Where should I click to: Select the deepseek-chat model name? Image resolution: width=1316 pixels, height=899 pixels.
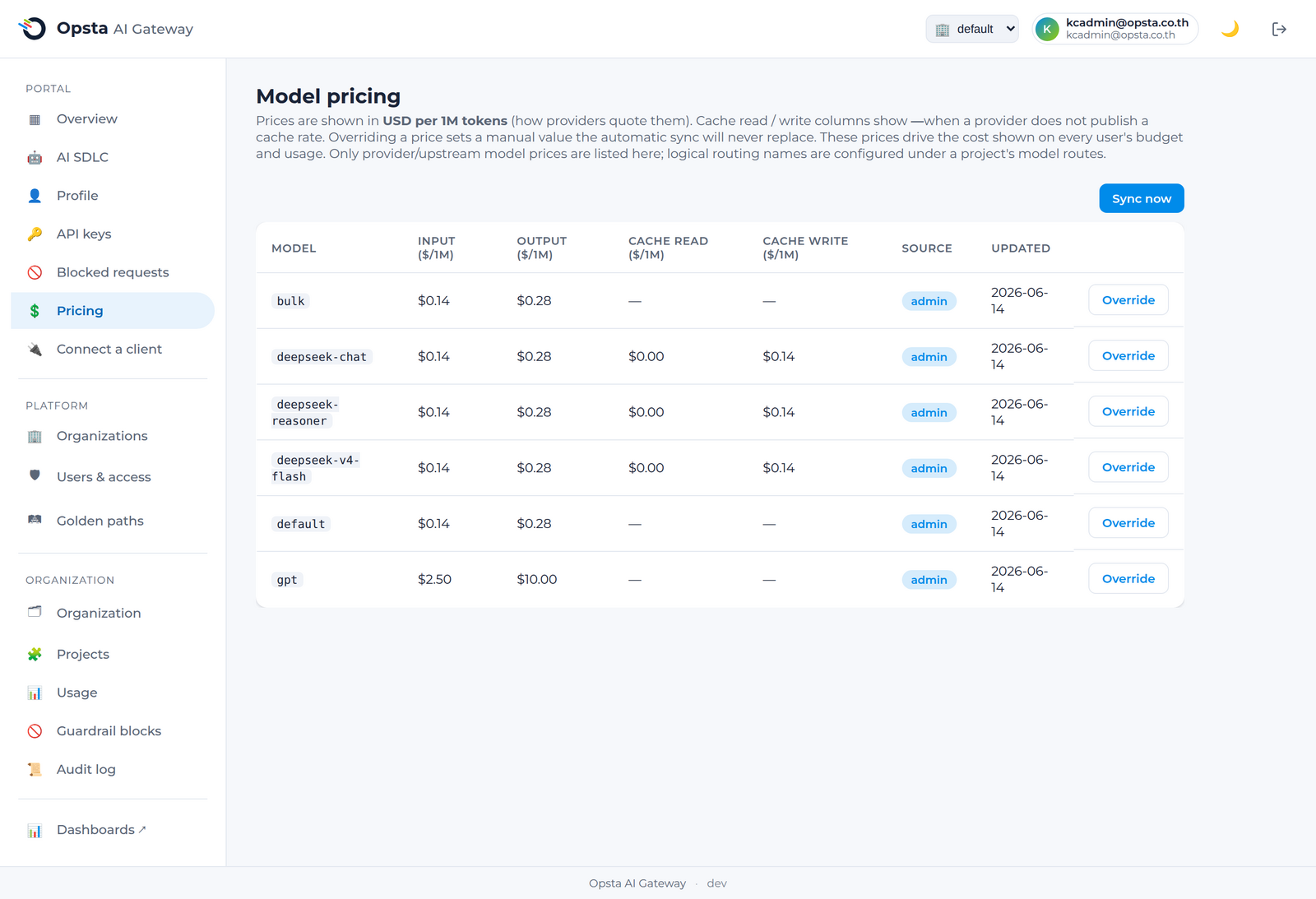tap(322, 357)
